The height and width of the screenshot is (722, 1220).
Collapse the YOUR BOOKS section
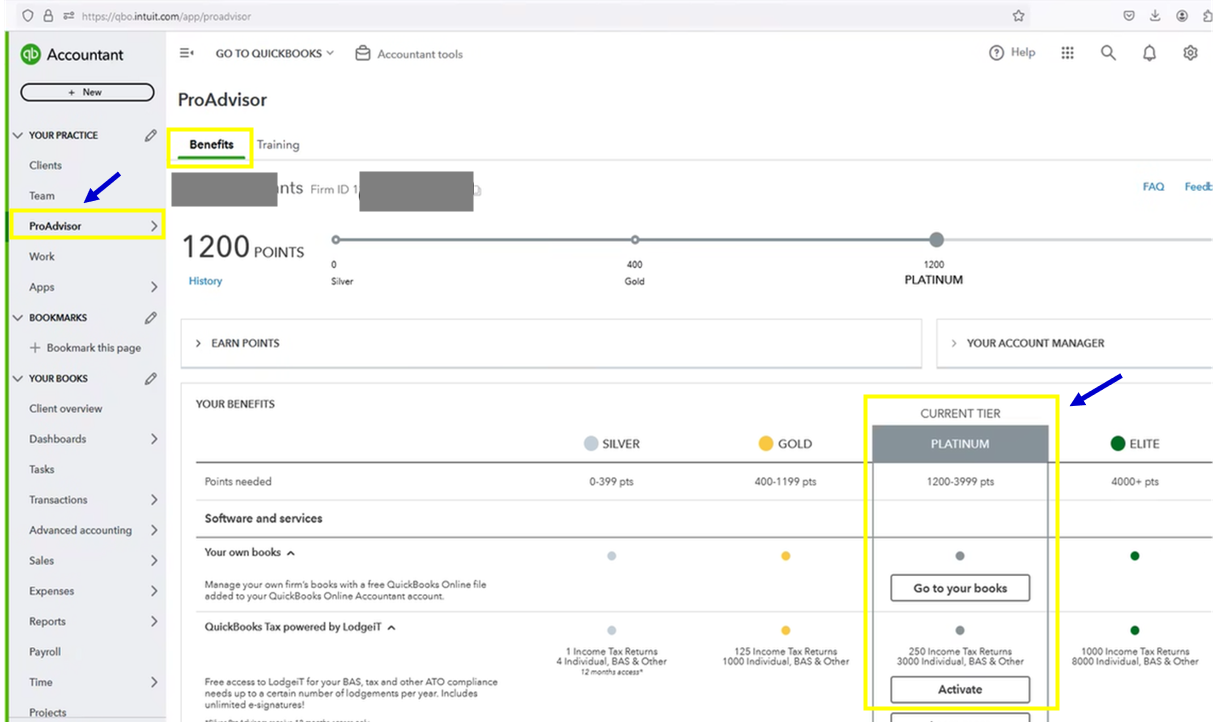pyautogui.click(x=18, y=379)
